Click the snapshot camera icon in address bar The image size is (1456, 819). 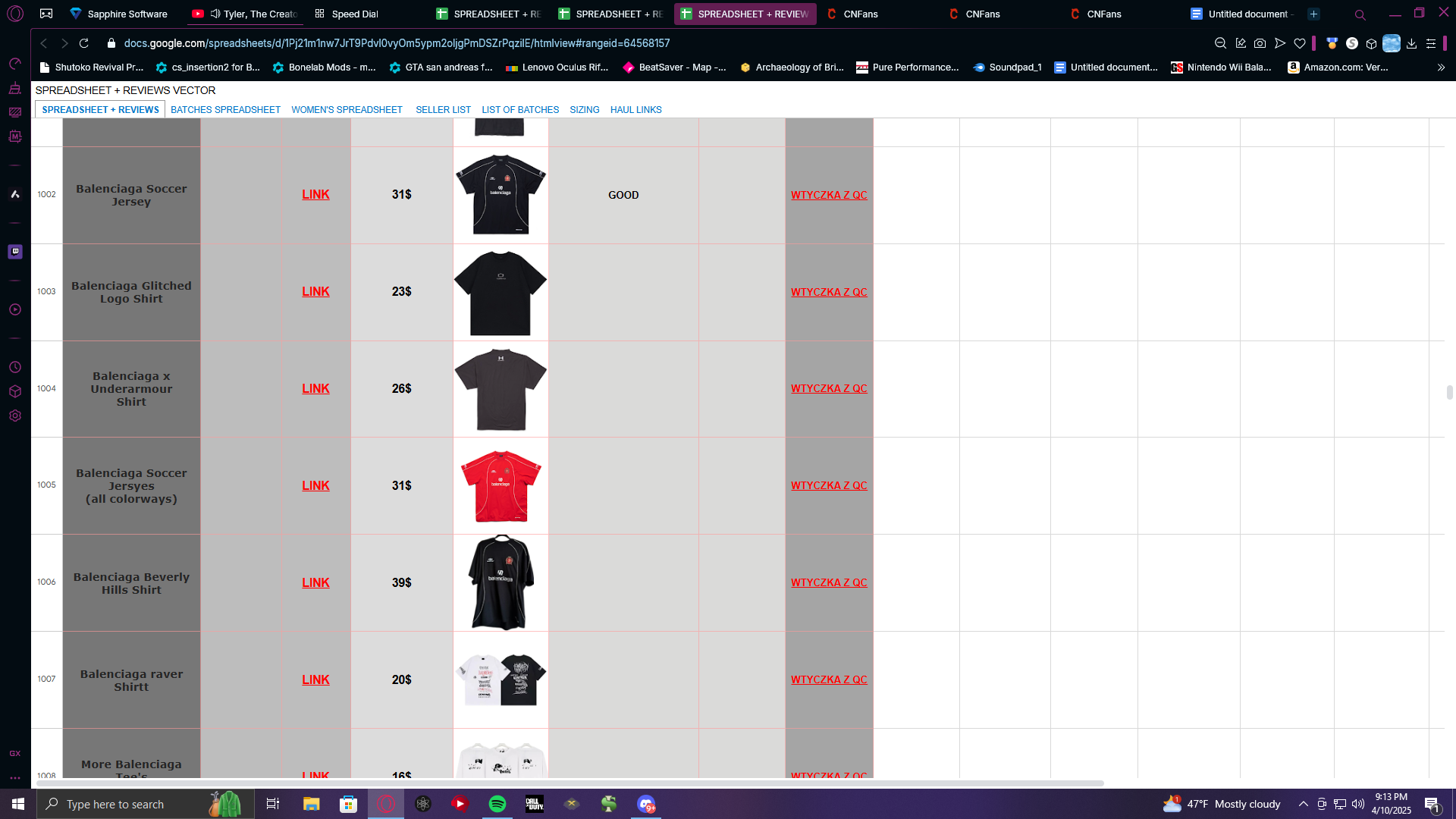point(1260,44)
